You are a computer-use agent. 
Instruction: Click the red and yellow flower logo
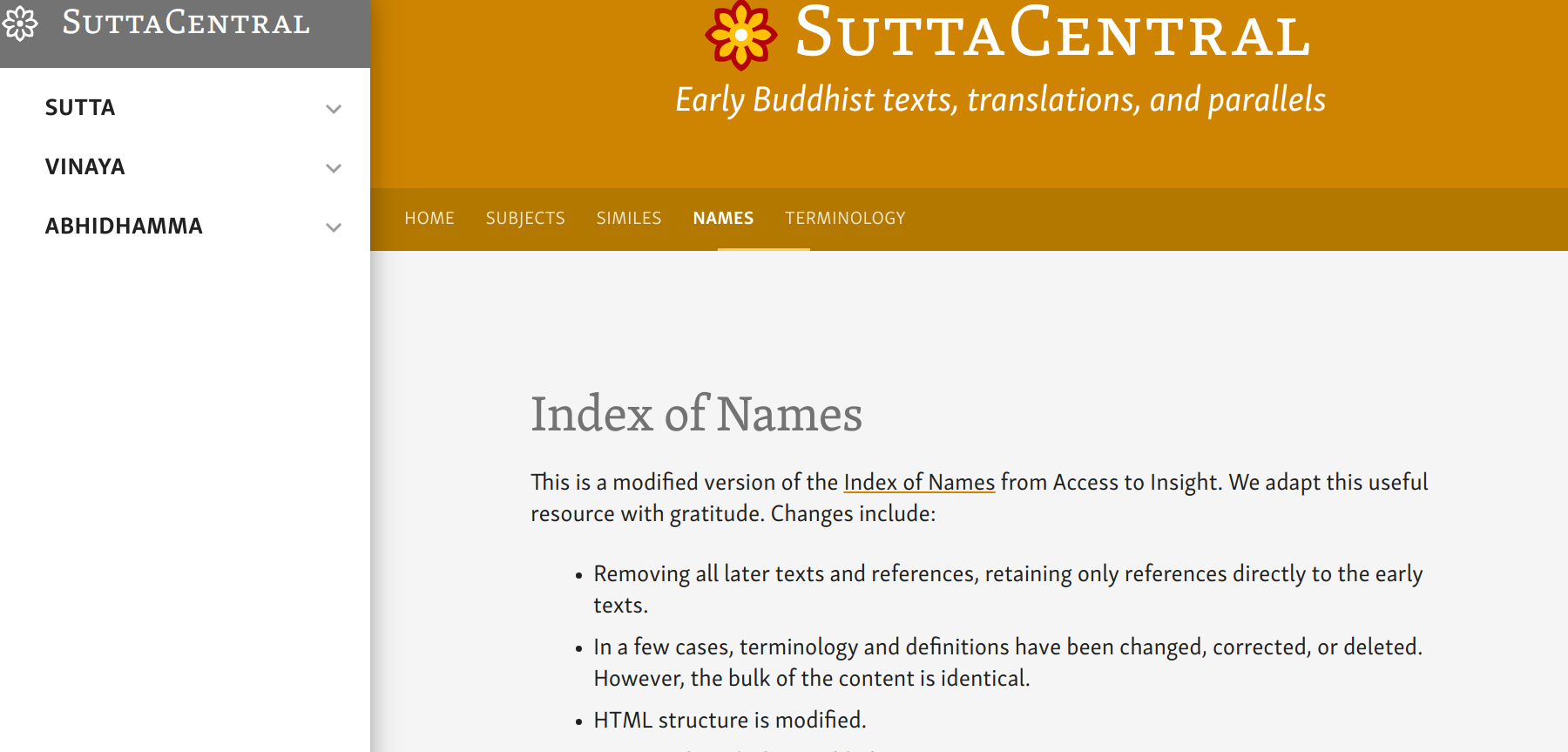[740, 35]
